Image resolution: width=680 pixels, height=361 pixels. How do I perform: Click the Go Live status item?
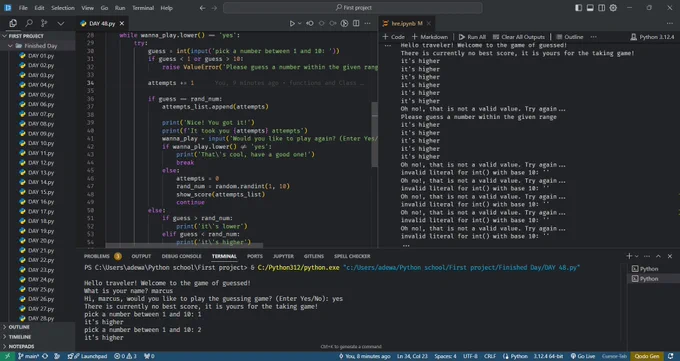click(x=582, y=356)
